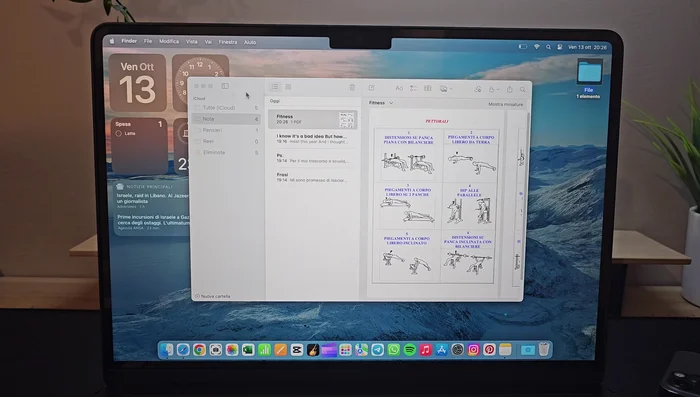Select the Pensieri folder

tap(226, 130)
